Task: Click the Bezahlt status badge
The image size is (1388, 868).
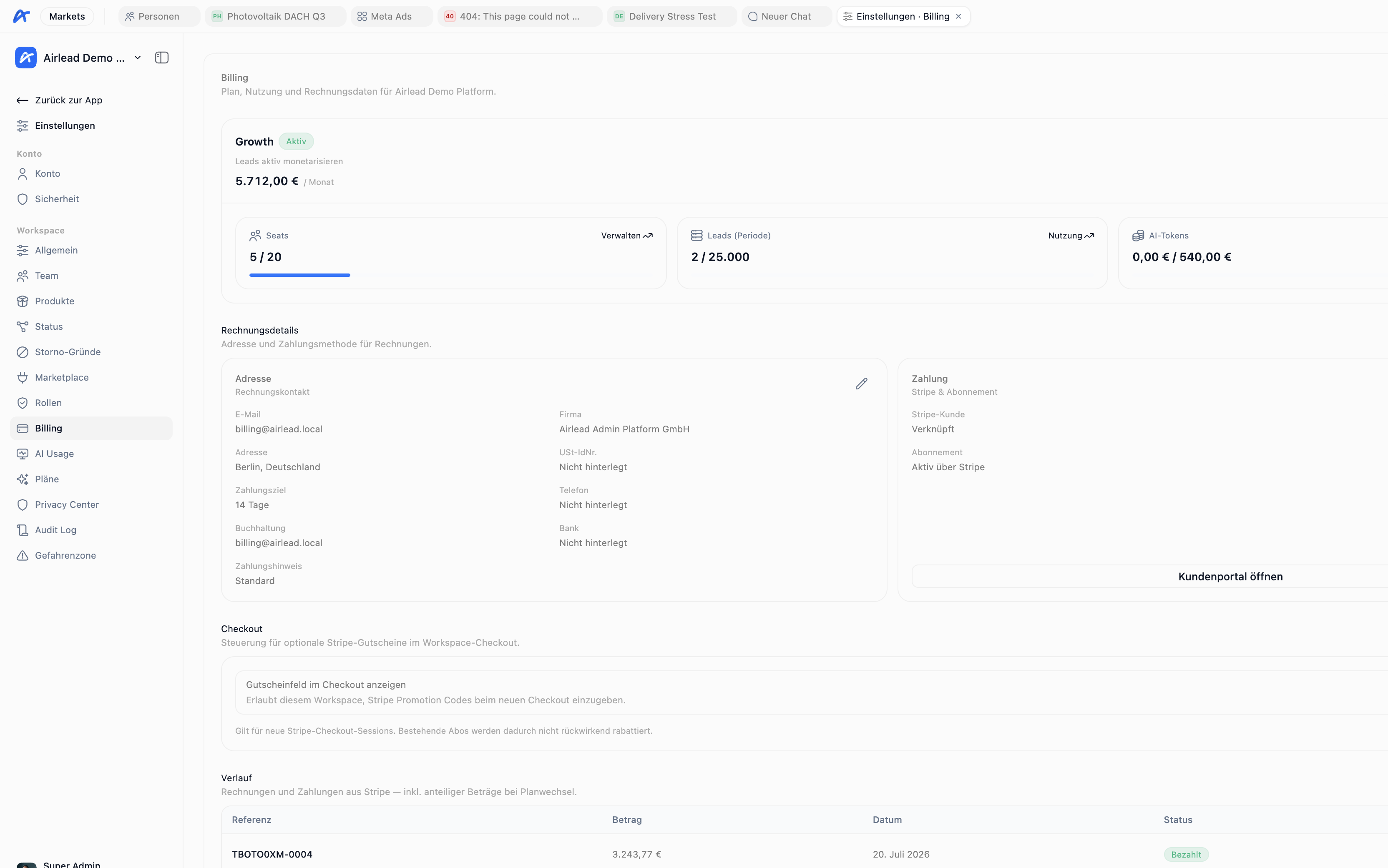Action: click(1186, 854)
